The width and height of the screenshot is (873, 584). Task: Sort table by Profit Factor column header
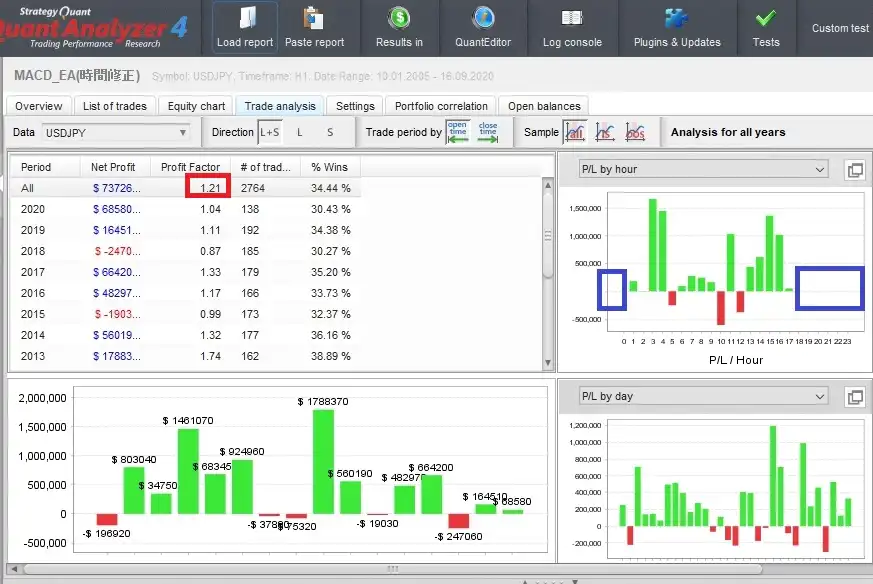click(x=189, y=167)
